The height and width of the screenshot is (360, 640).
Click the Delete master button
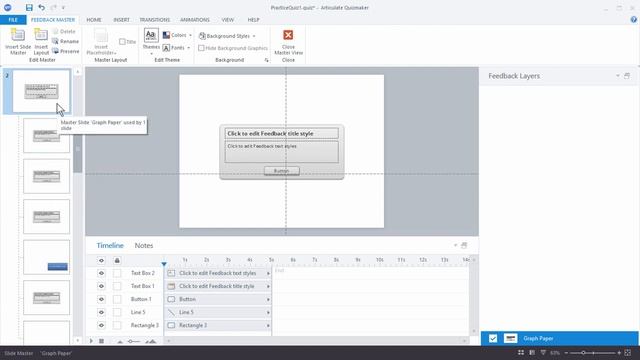pyautogui.click(x=64, y=31)
